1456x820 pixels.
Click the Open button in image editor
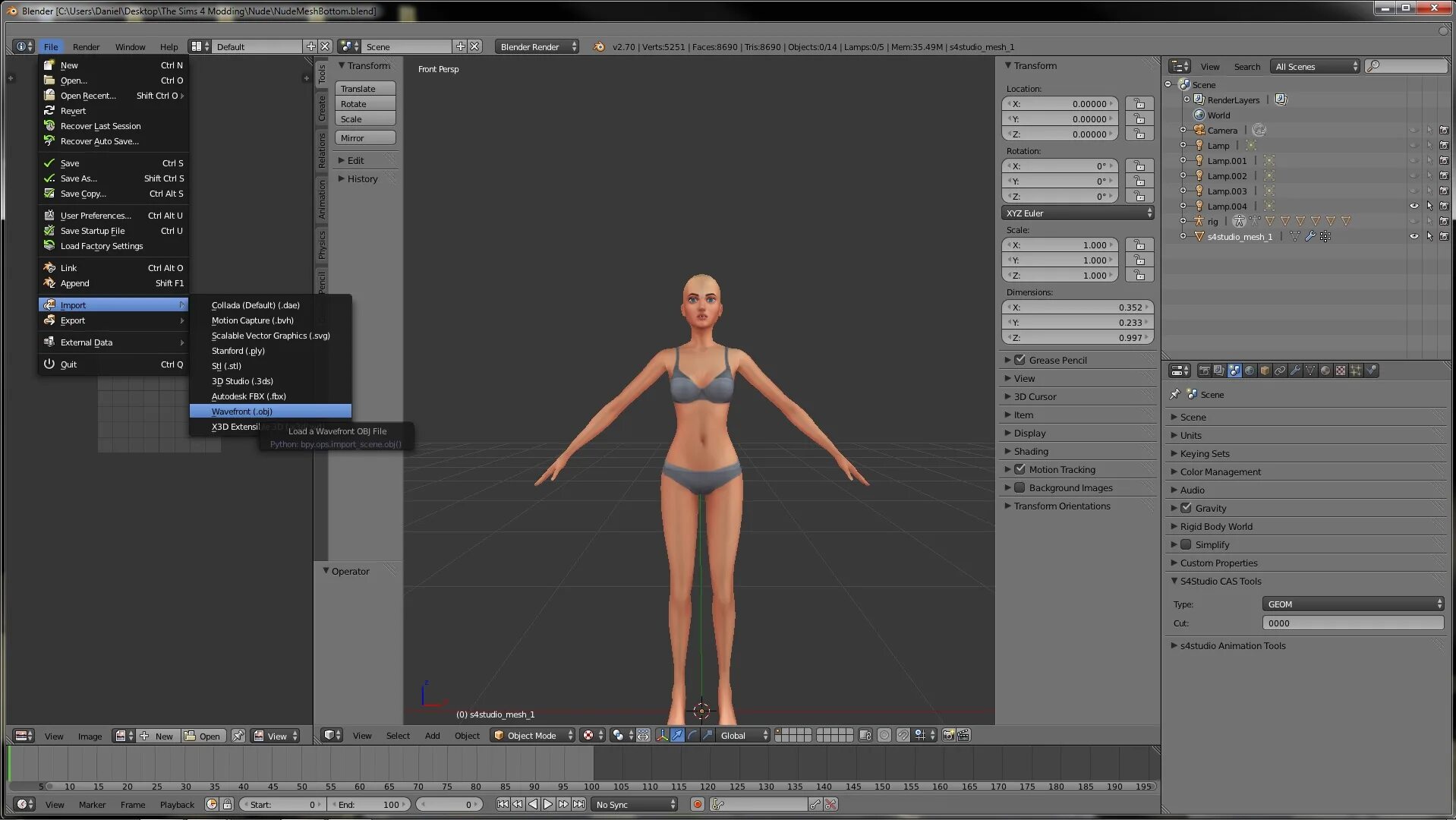tap(203, 736)
